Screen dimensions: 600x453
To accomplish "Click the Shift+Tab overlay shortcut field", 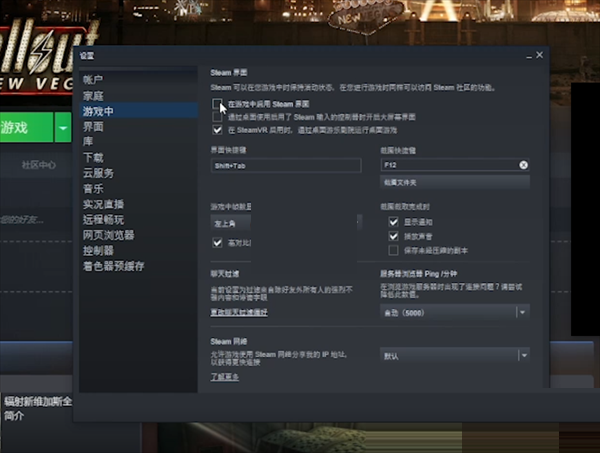I will 282,164.
